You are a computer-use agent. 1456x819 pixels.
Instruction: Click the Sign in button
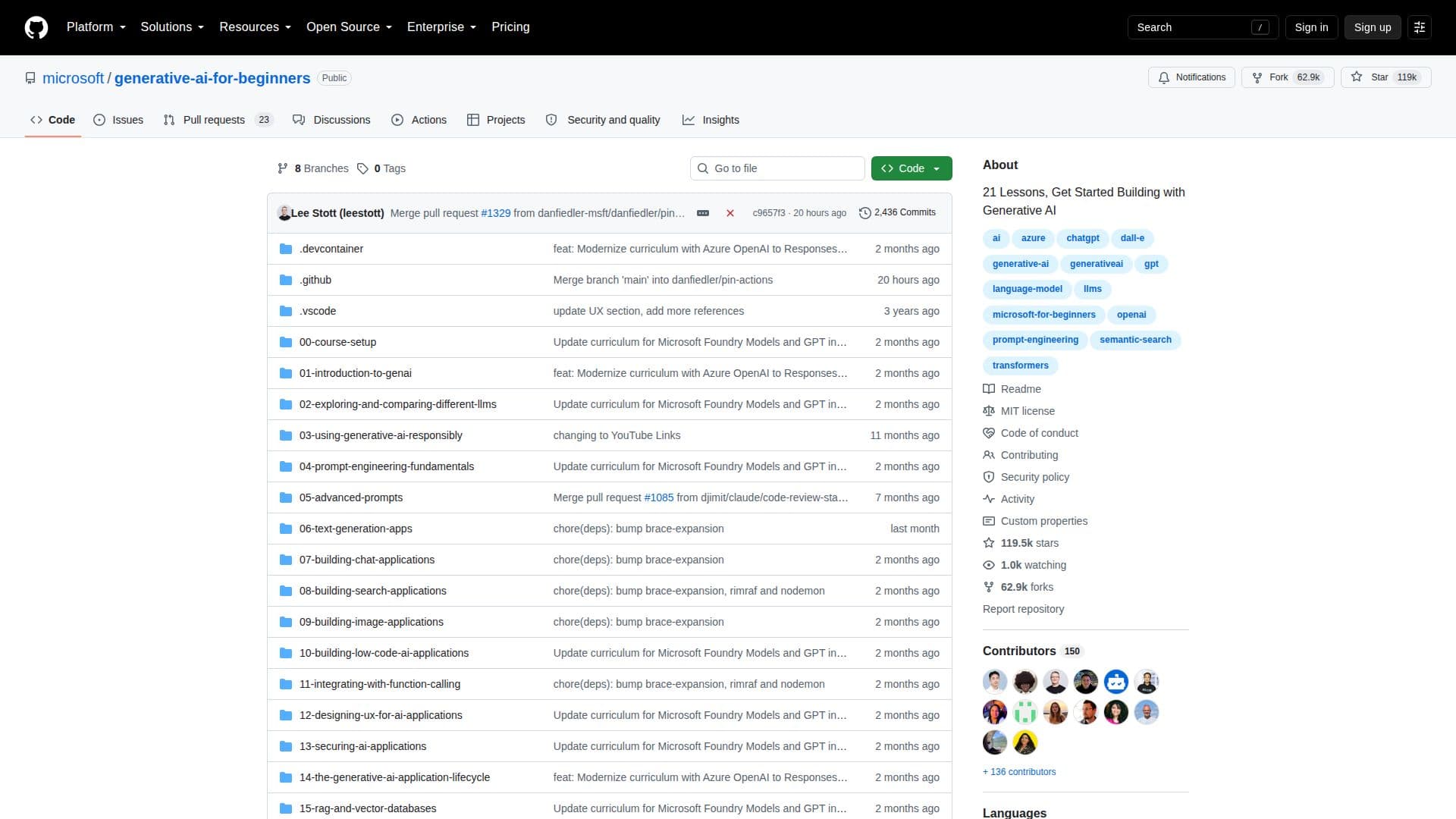1311,27
